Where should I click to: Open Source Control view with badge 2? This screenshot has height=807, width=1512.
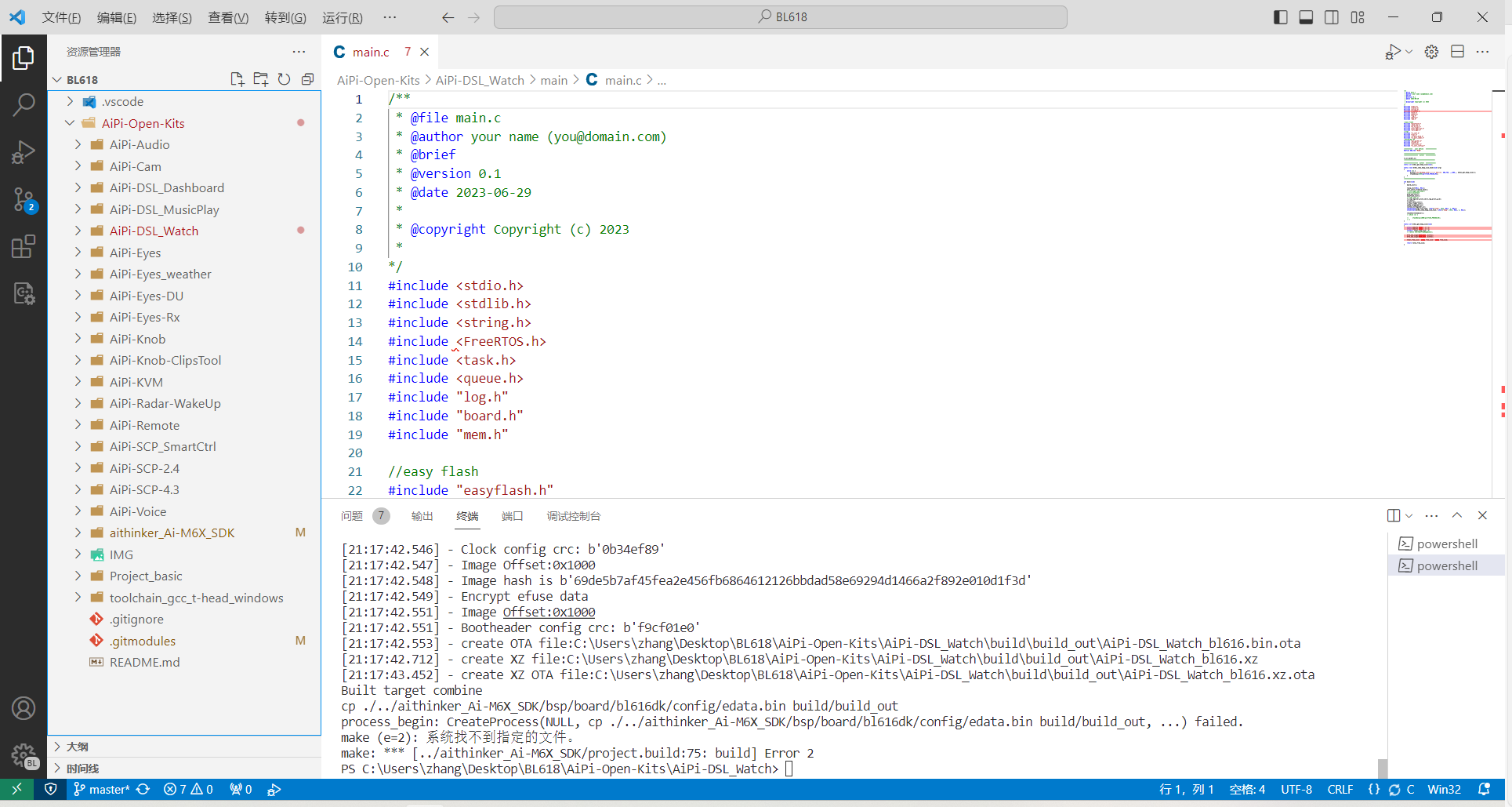[24, 200]
